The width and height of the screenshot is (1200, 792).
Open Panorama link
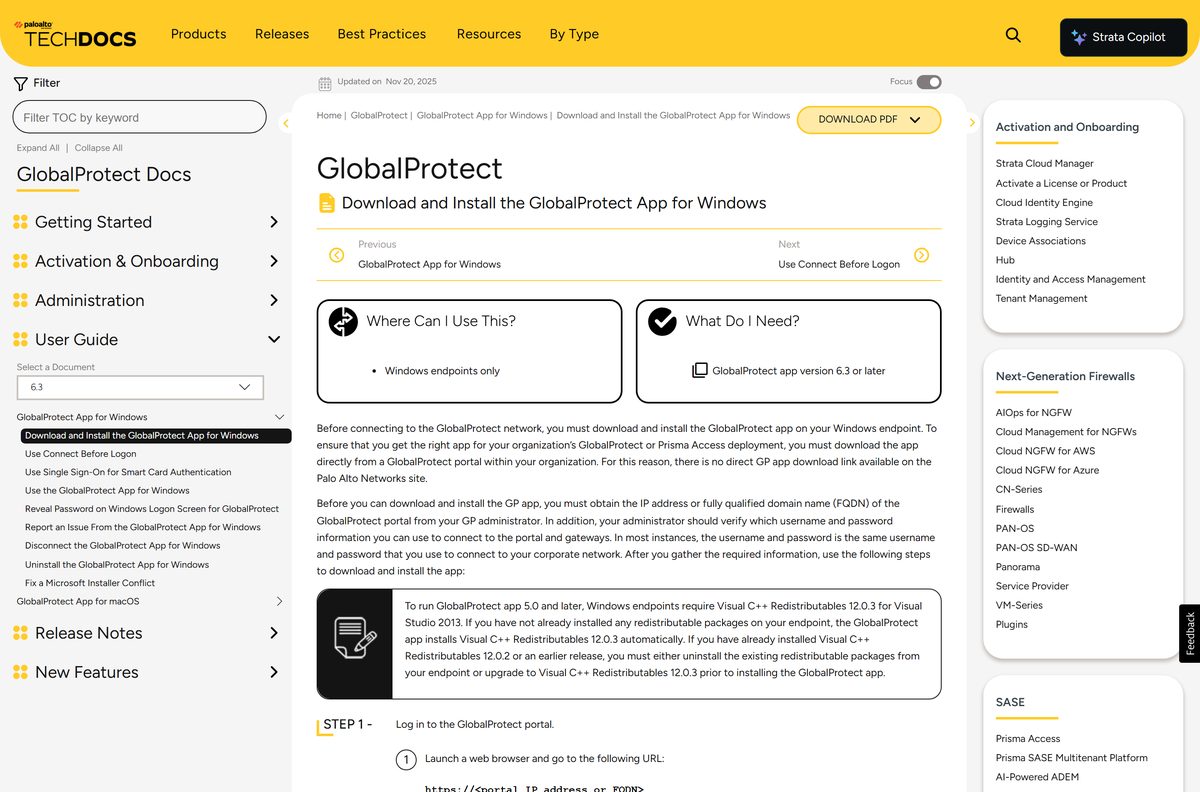(1018, 567)
